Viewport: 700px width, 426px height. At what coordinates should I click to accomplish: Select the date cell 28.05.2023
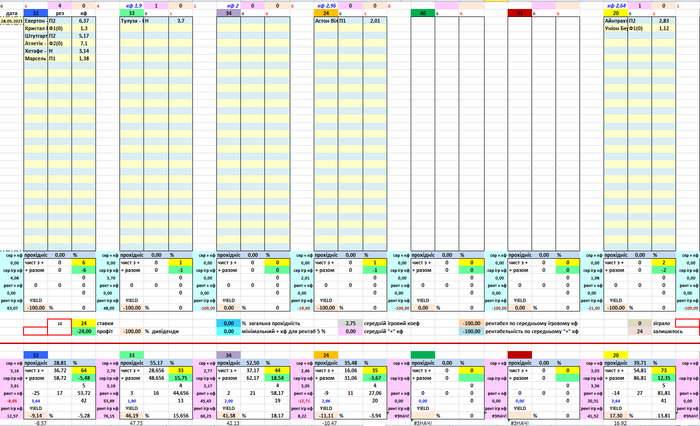(12, 21)
